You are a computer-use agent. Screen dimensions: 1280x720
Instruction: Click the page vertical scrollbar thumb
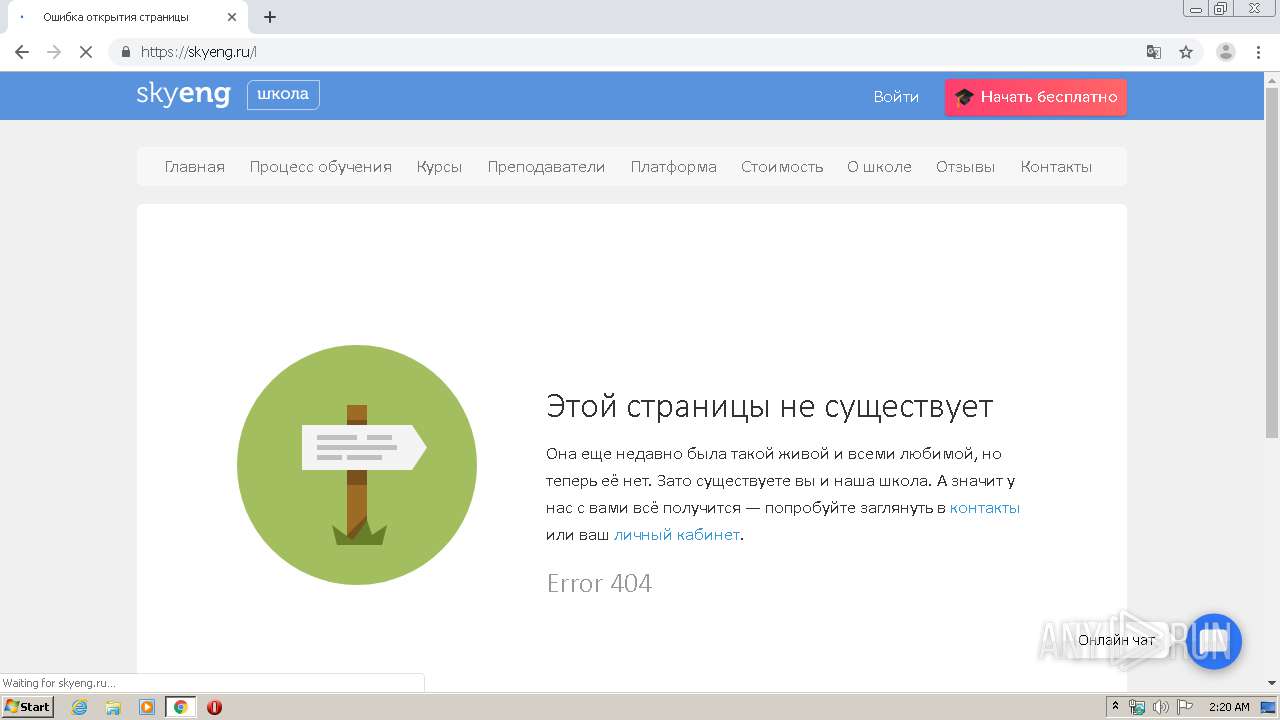[1272, 263]
